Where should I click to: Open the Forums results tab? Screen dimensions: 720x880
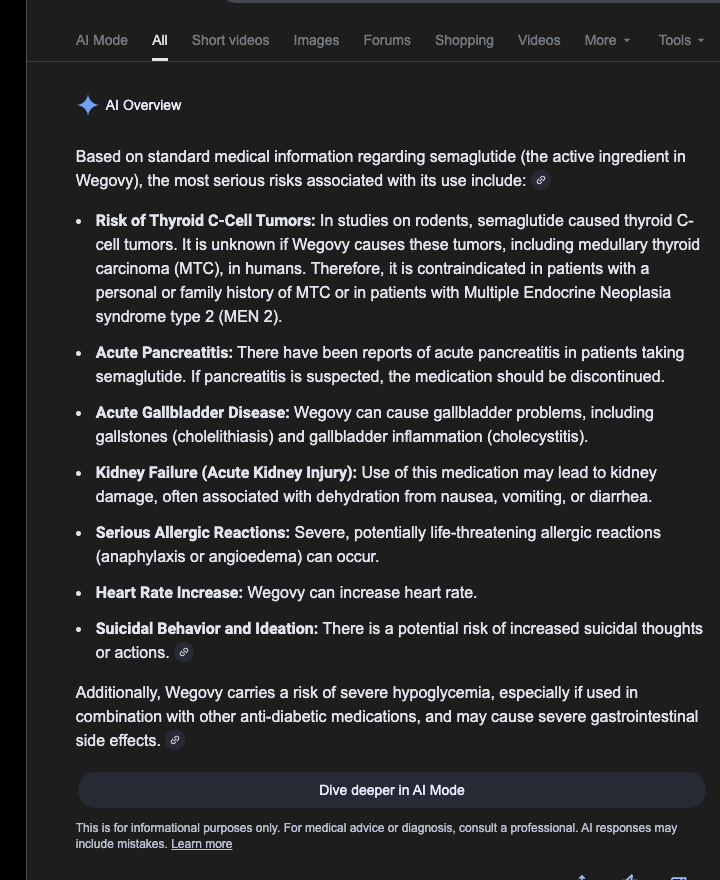pyautogui.click(x=387, y=40)
